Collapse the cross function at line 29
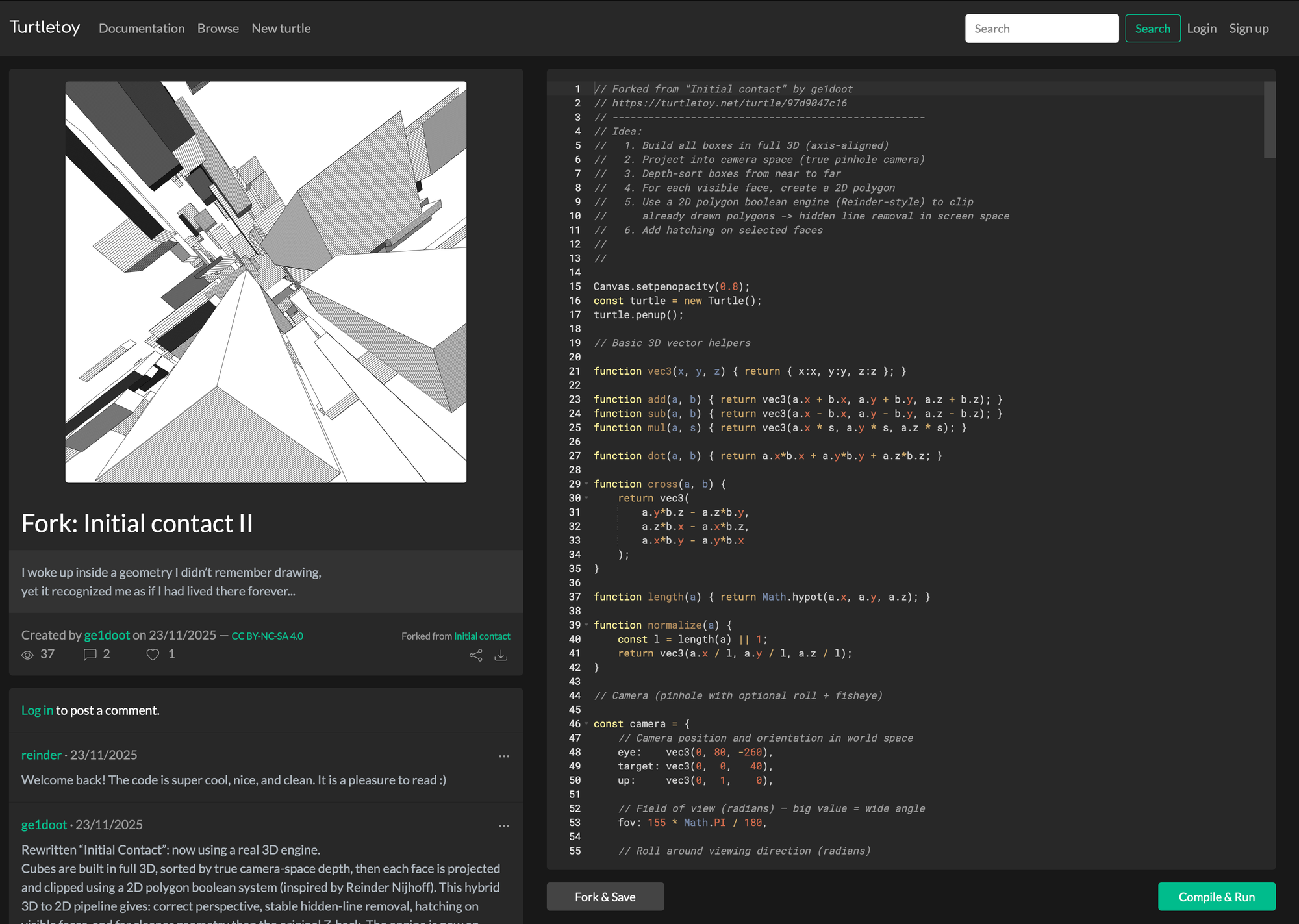Image resolution: width=1299 pixels, height=924 pixels. click(586, 484)
